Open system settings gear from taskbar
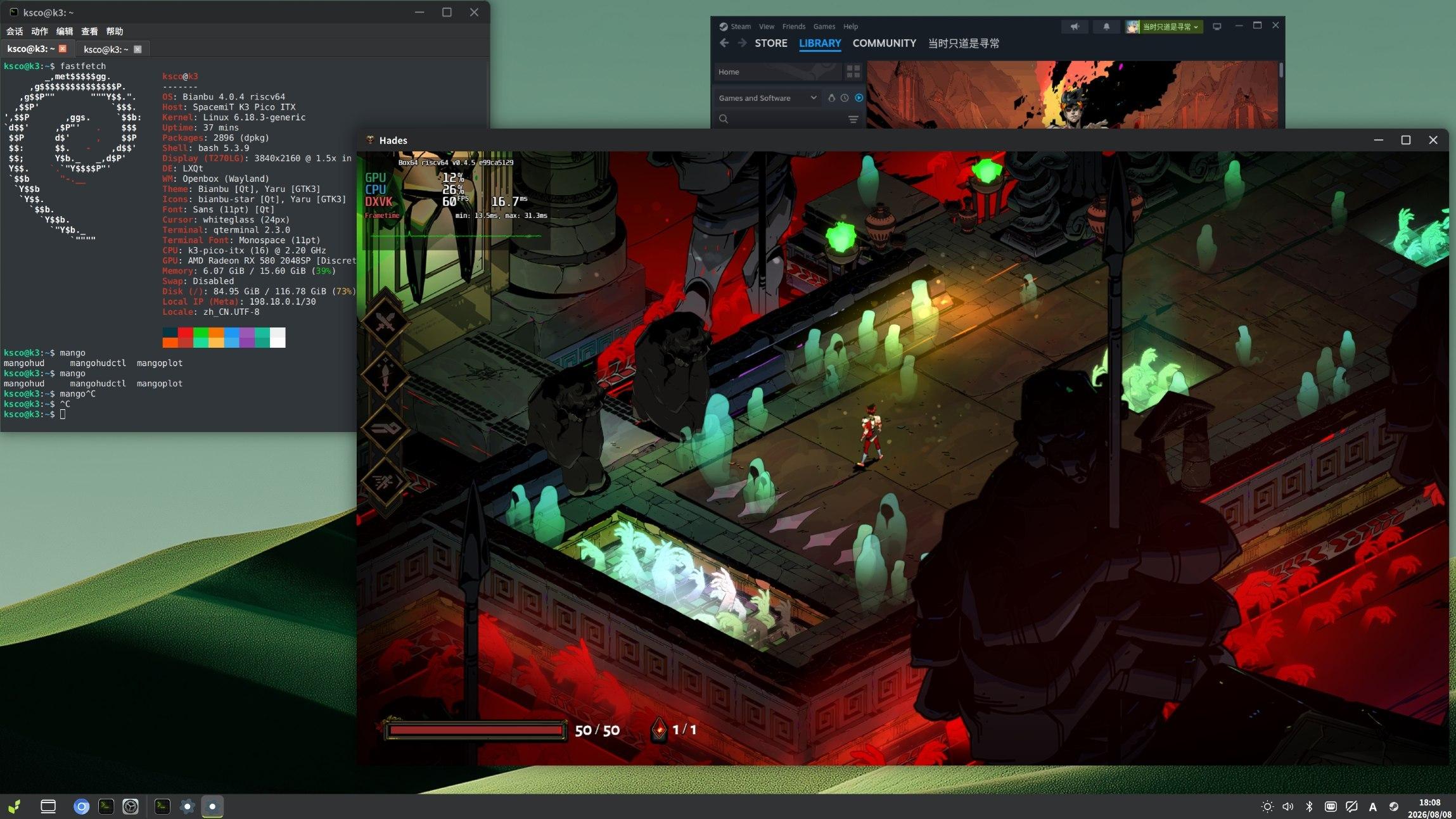Screen dimensions: 1456x819 point(131,806)
